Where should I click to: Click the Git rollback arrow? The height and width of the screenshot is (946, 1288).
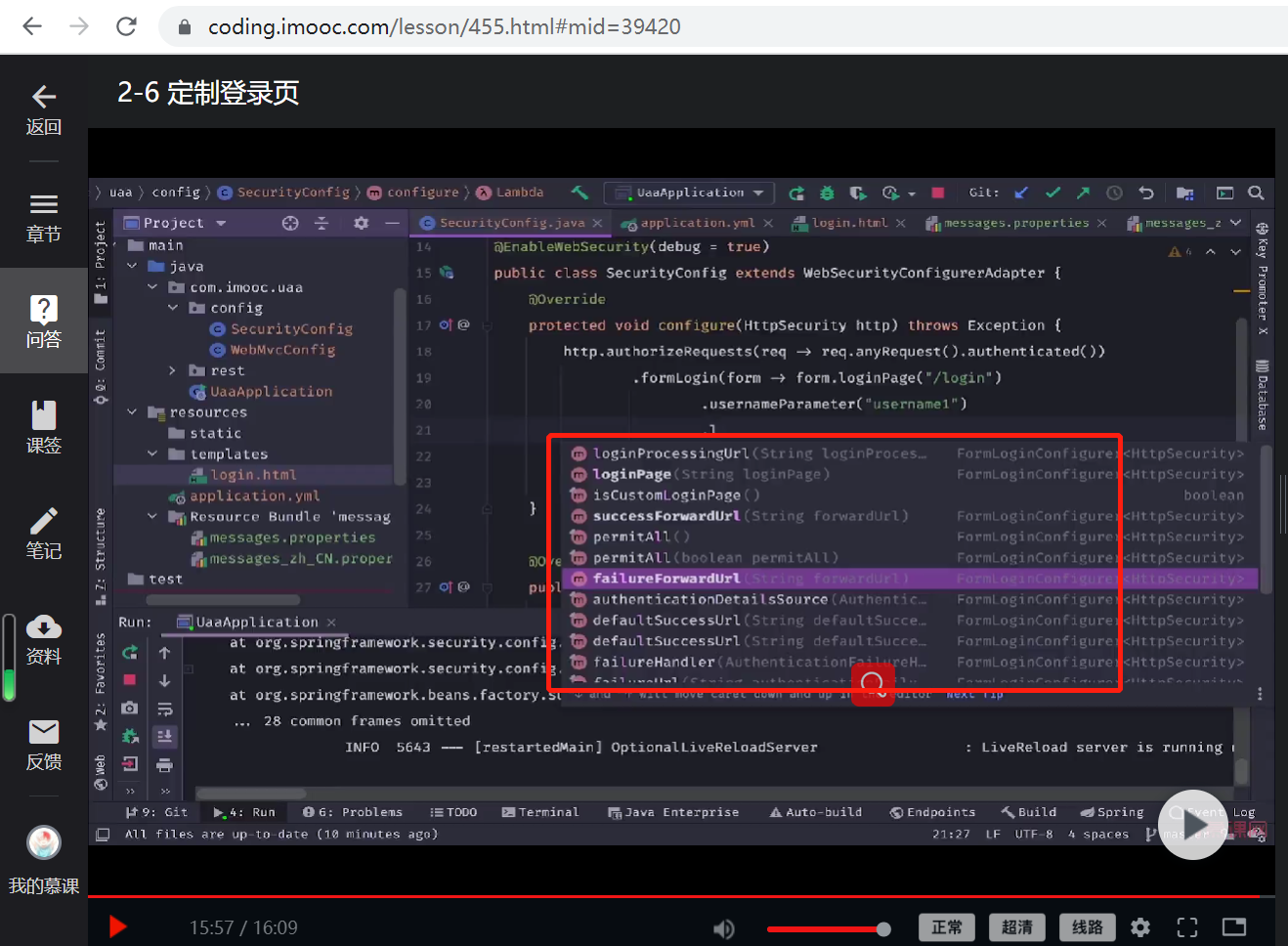pyautogui.click(x=1146, y=193)
